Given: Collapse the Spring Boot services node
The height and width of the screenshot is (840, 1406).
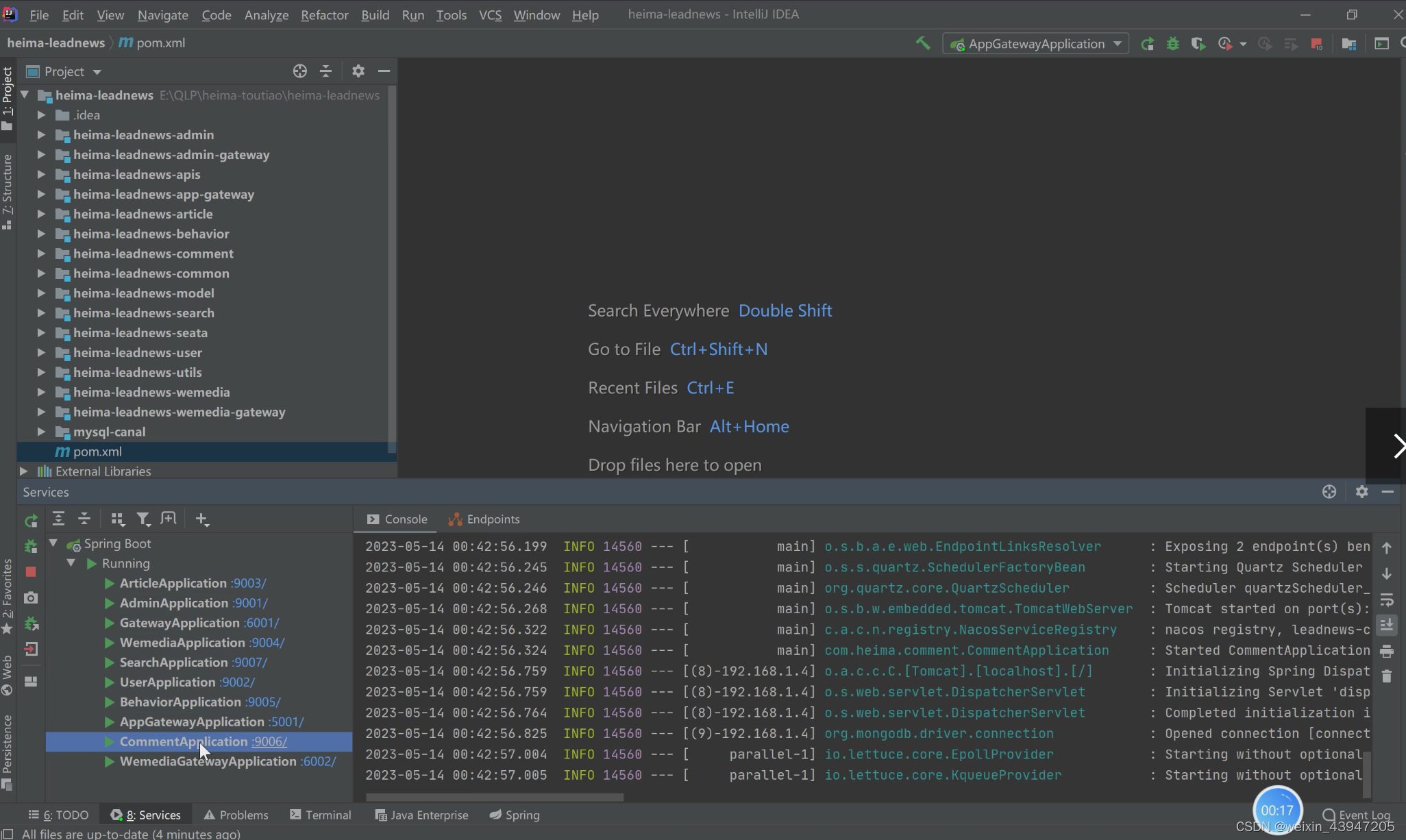Looking at the screenshot, I should pos(53,543).
